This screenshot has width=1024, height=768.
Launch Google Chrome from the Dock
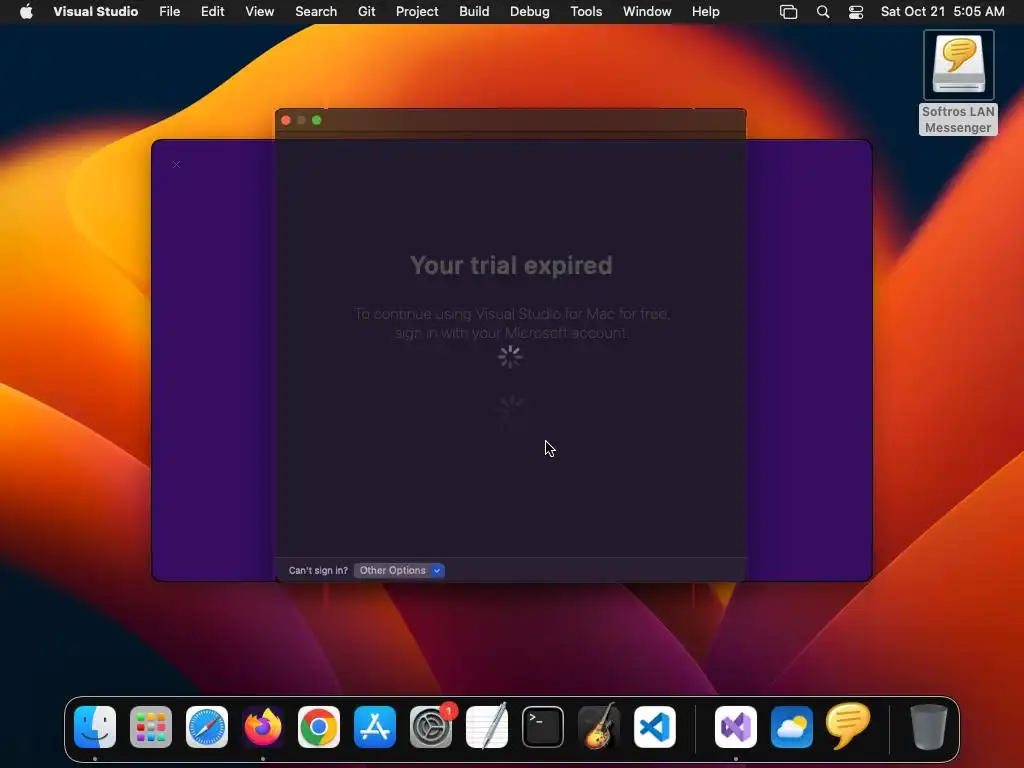pos(319,727)
